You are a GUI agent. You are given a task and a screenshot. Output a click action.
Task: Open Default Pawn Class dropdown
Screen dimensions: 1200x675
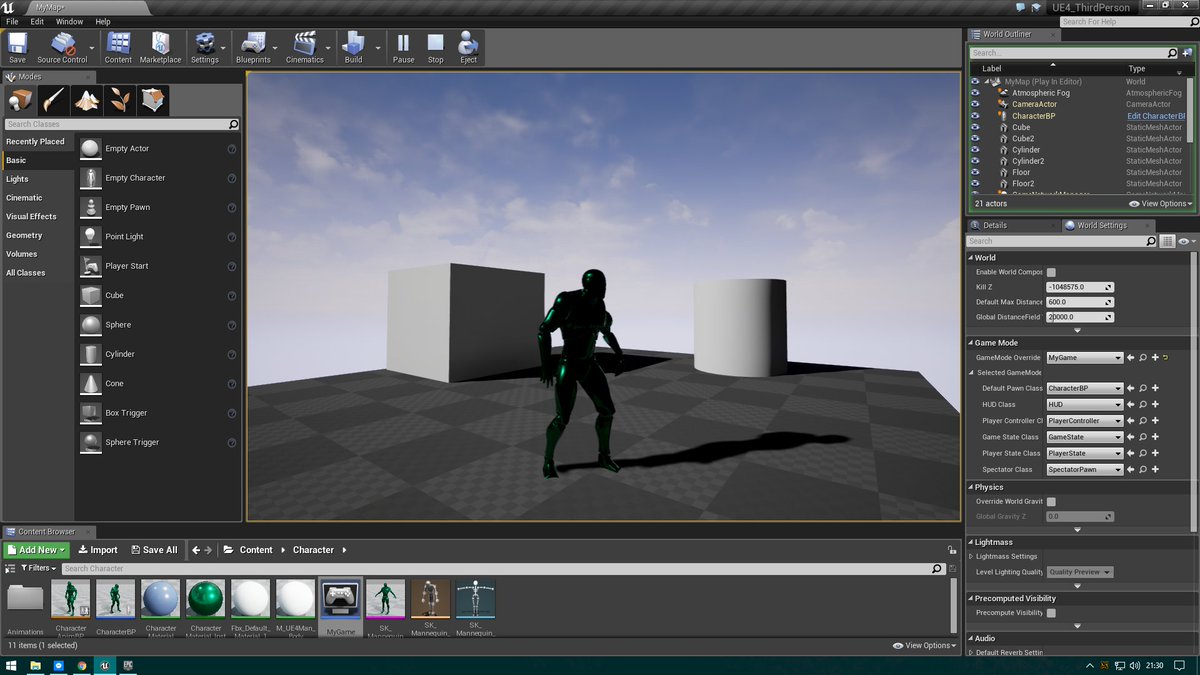click(x=1085, y=388)
